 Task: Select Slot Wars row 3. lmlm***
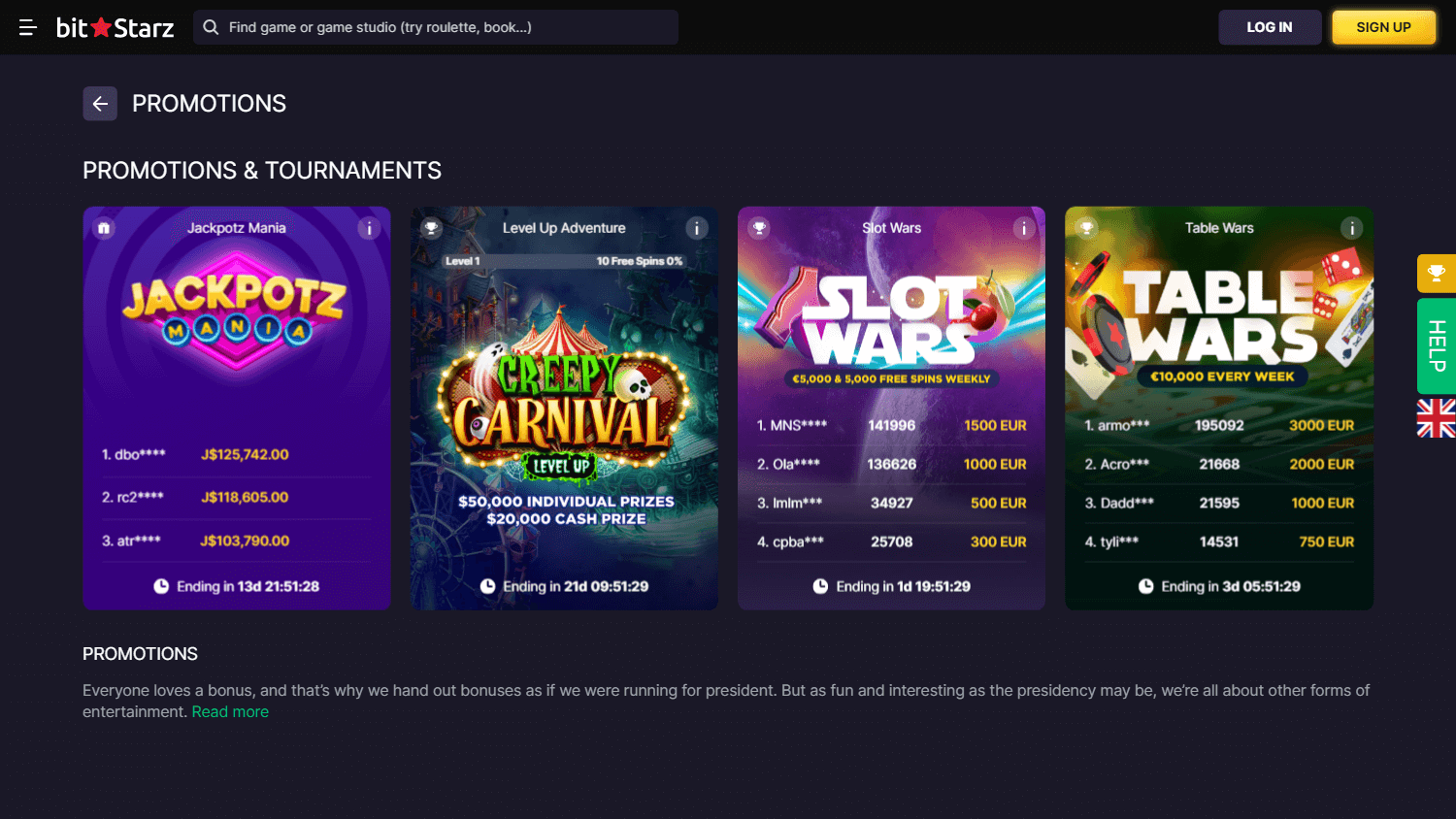[x=891, y=503]
